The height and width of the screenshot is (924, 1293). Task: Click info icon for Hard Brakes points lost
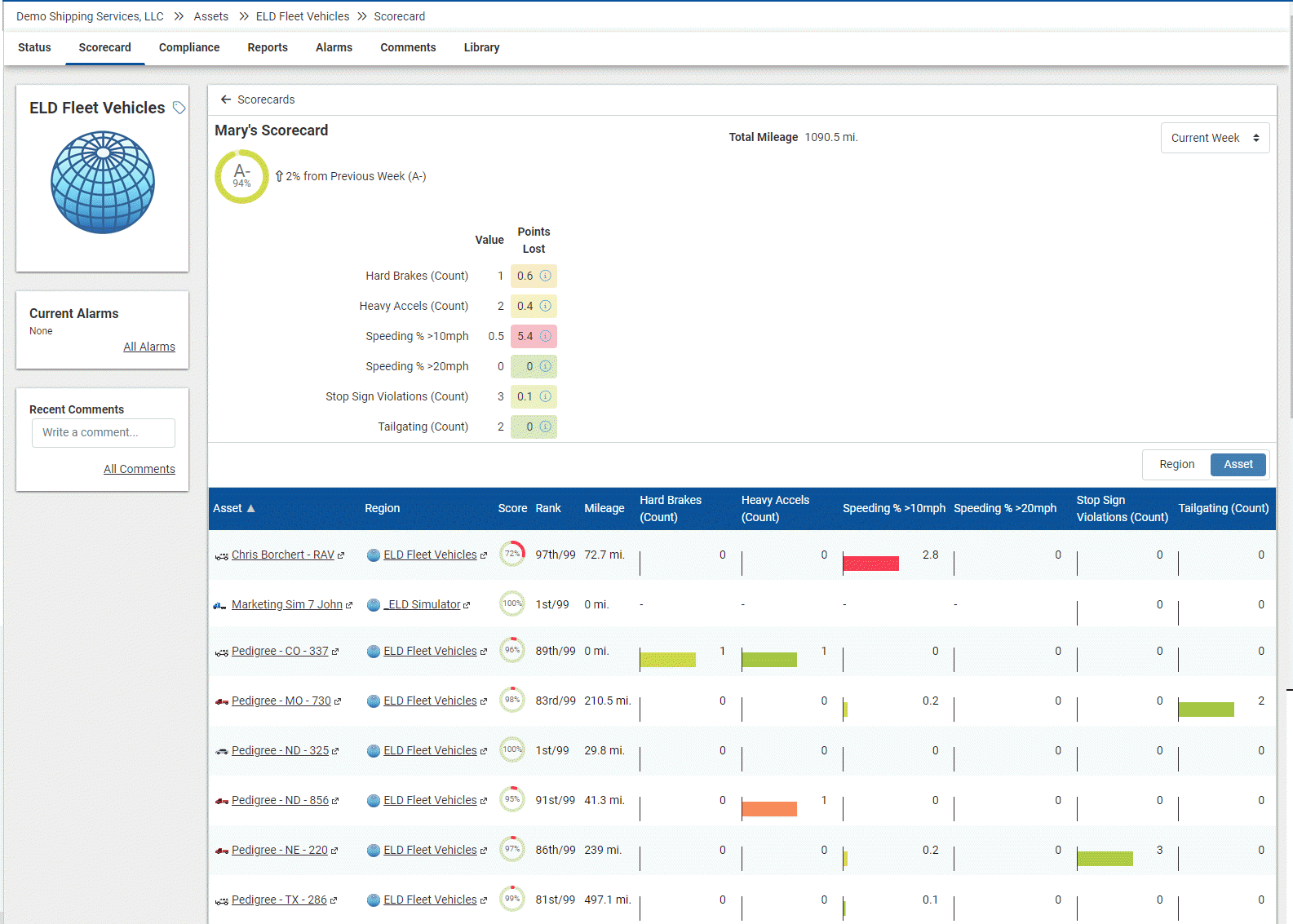(x=546, y=276)
